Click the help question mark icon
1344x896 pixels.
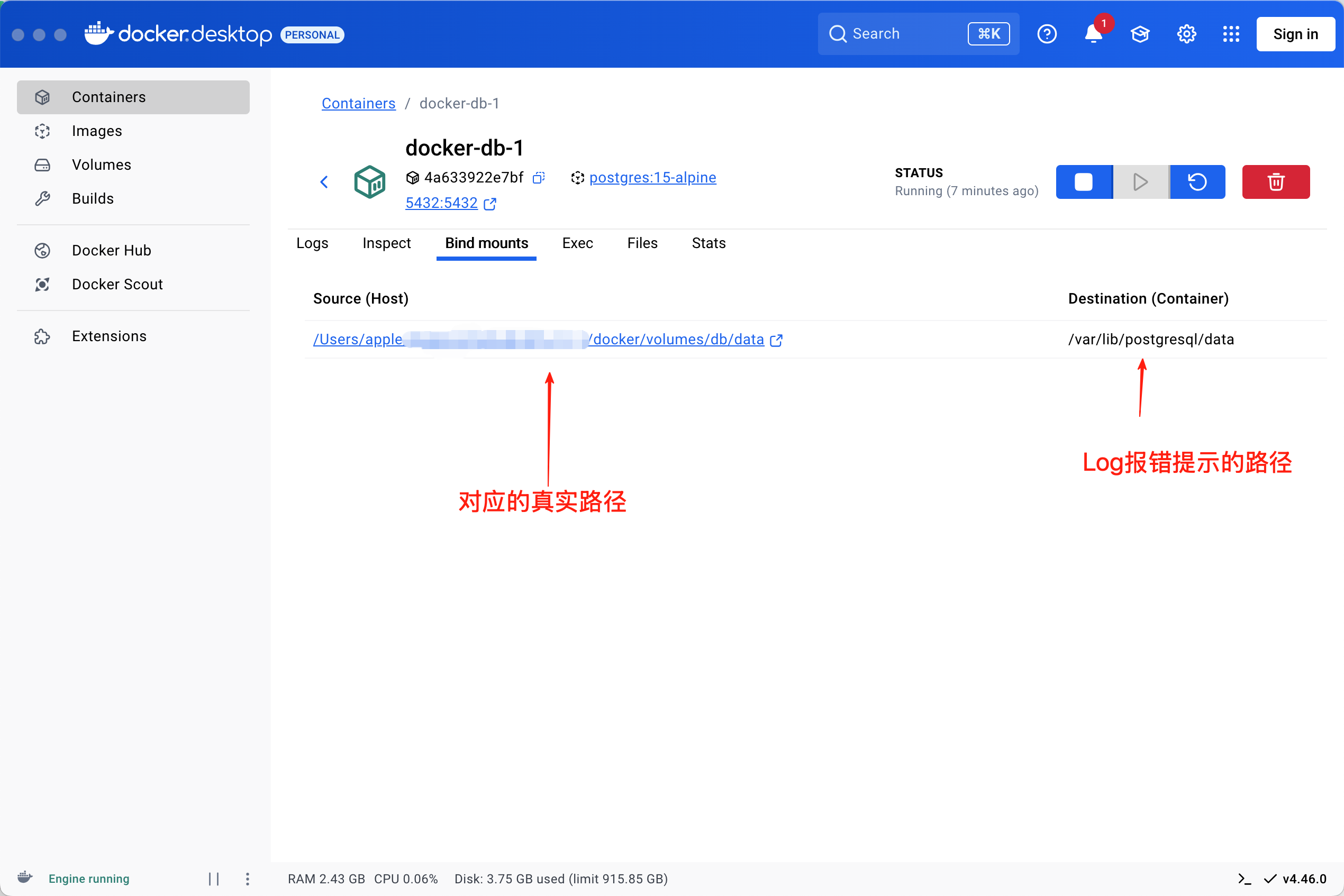[x=1047, y=34]
